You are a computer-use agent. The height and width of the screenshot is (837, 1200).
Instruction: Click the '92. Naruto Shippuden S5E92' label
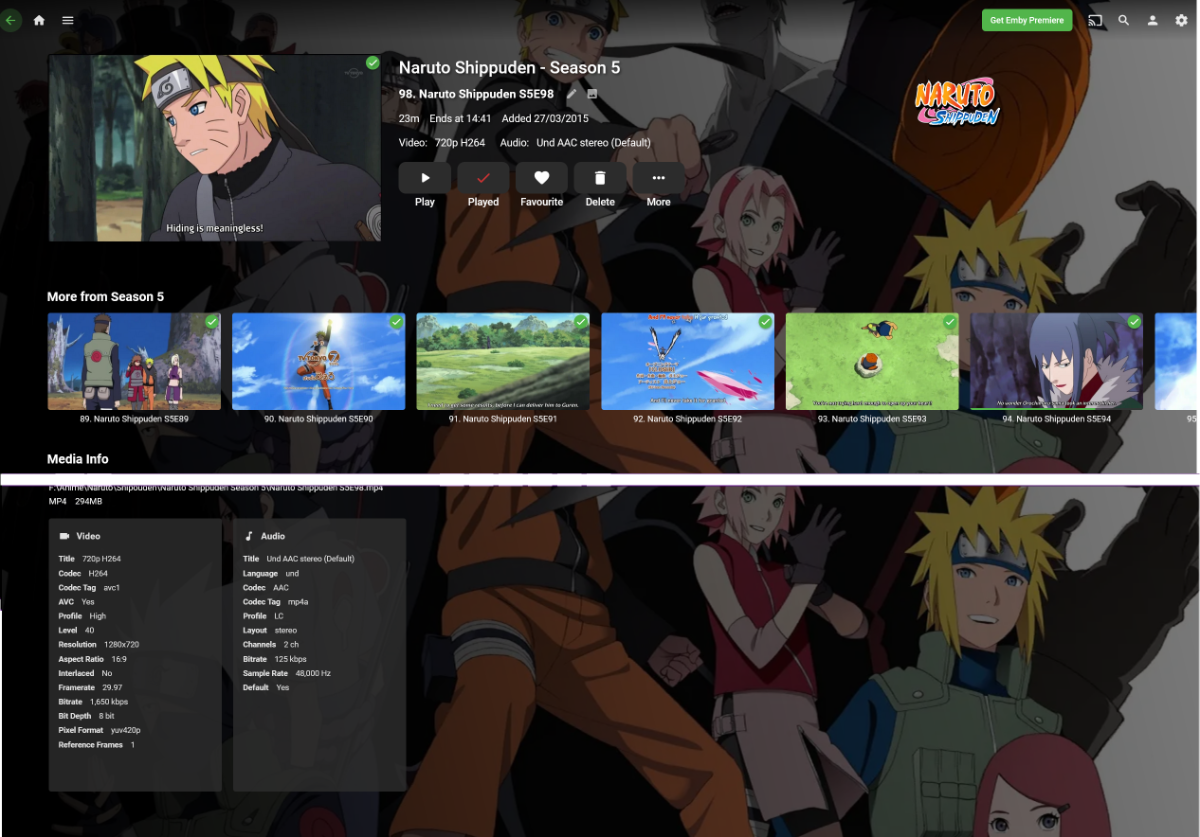click(688, 419)
